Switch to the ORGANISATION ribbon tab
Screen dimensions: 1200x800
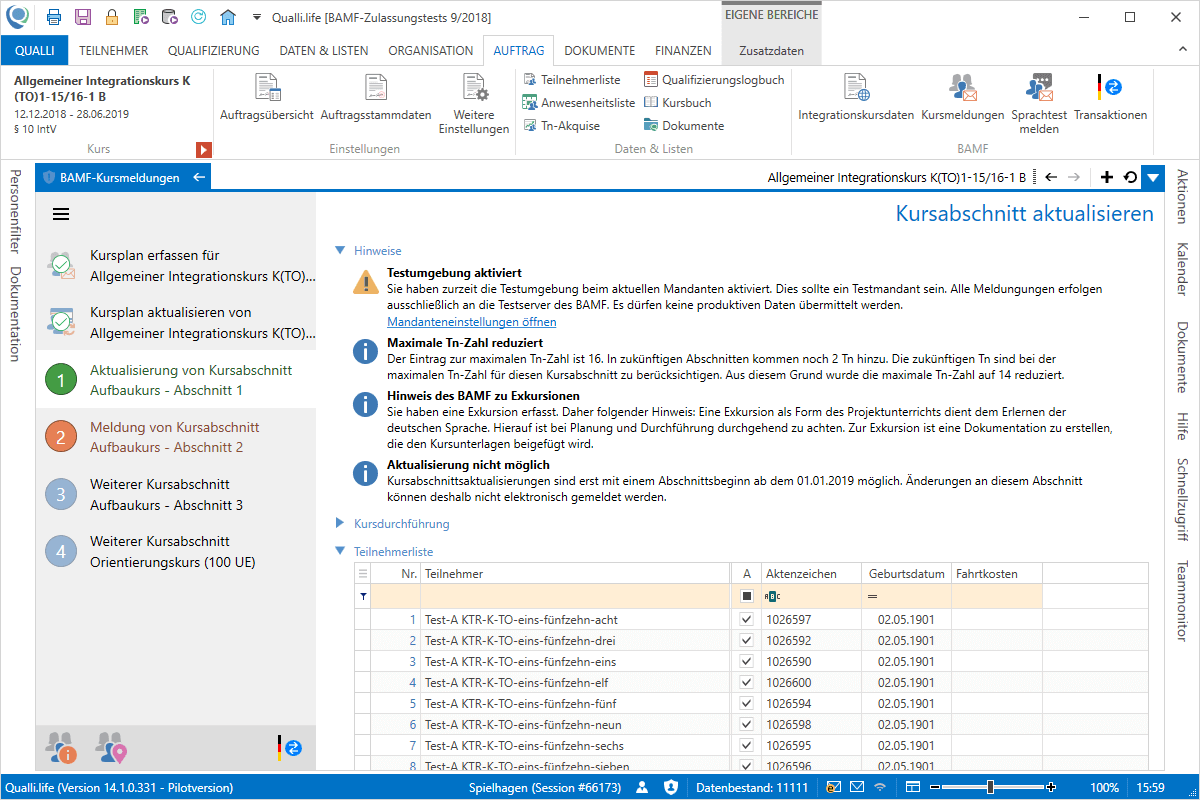click(430, 50)
